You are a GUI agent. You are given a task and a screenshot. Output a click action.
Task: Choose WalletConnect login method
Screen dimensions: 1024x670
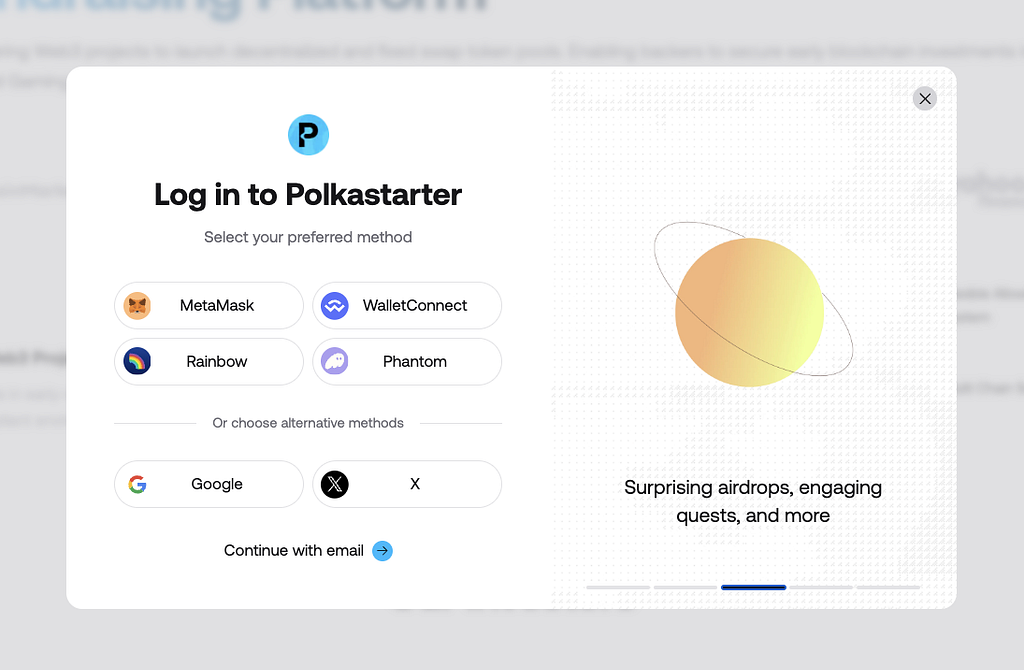click(407, 306)
